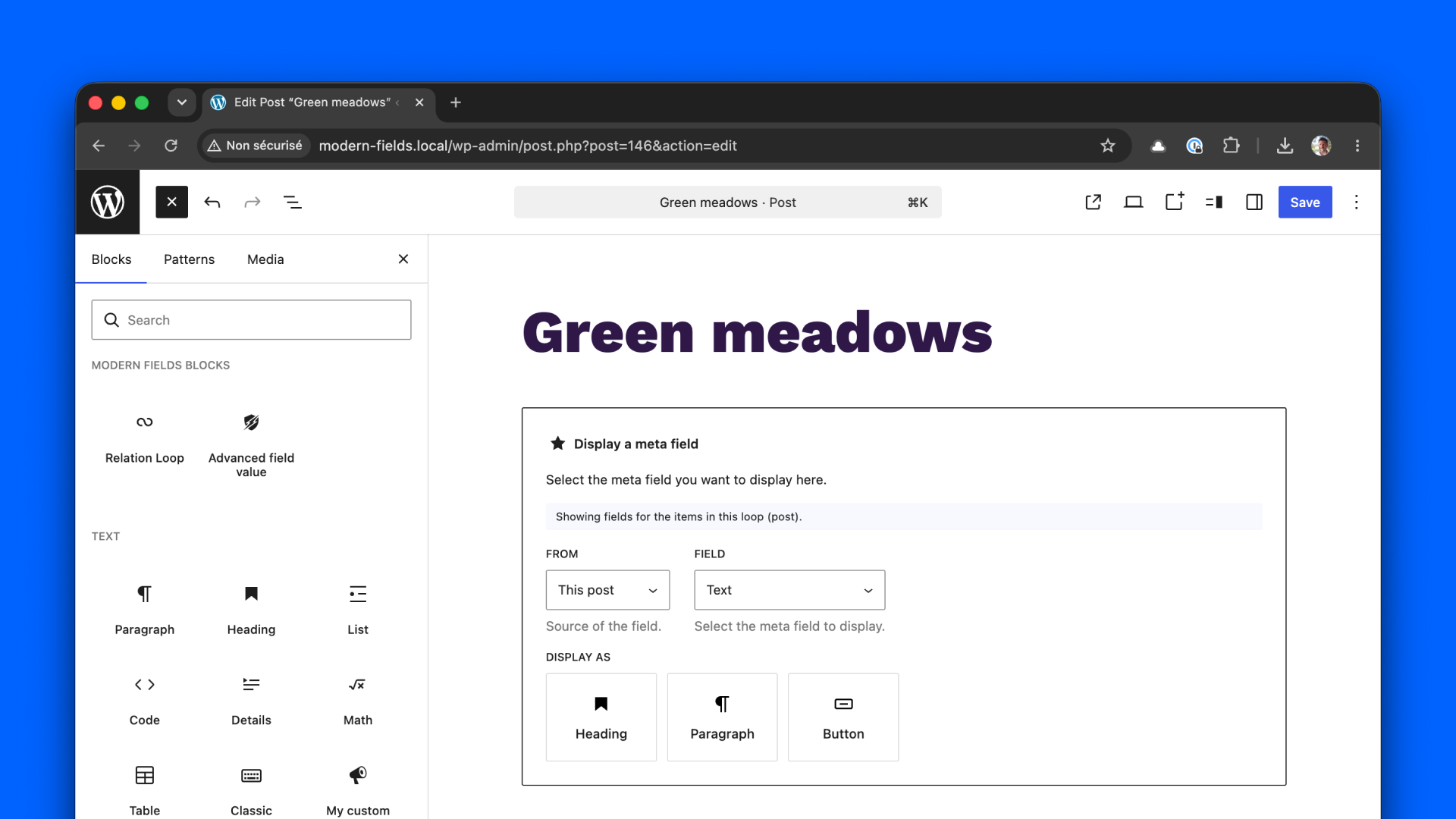Screen dimensions: 1456x819
Task: Click the Green meadows post title
Action: tap(758, 334)
